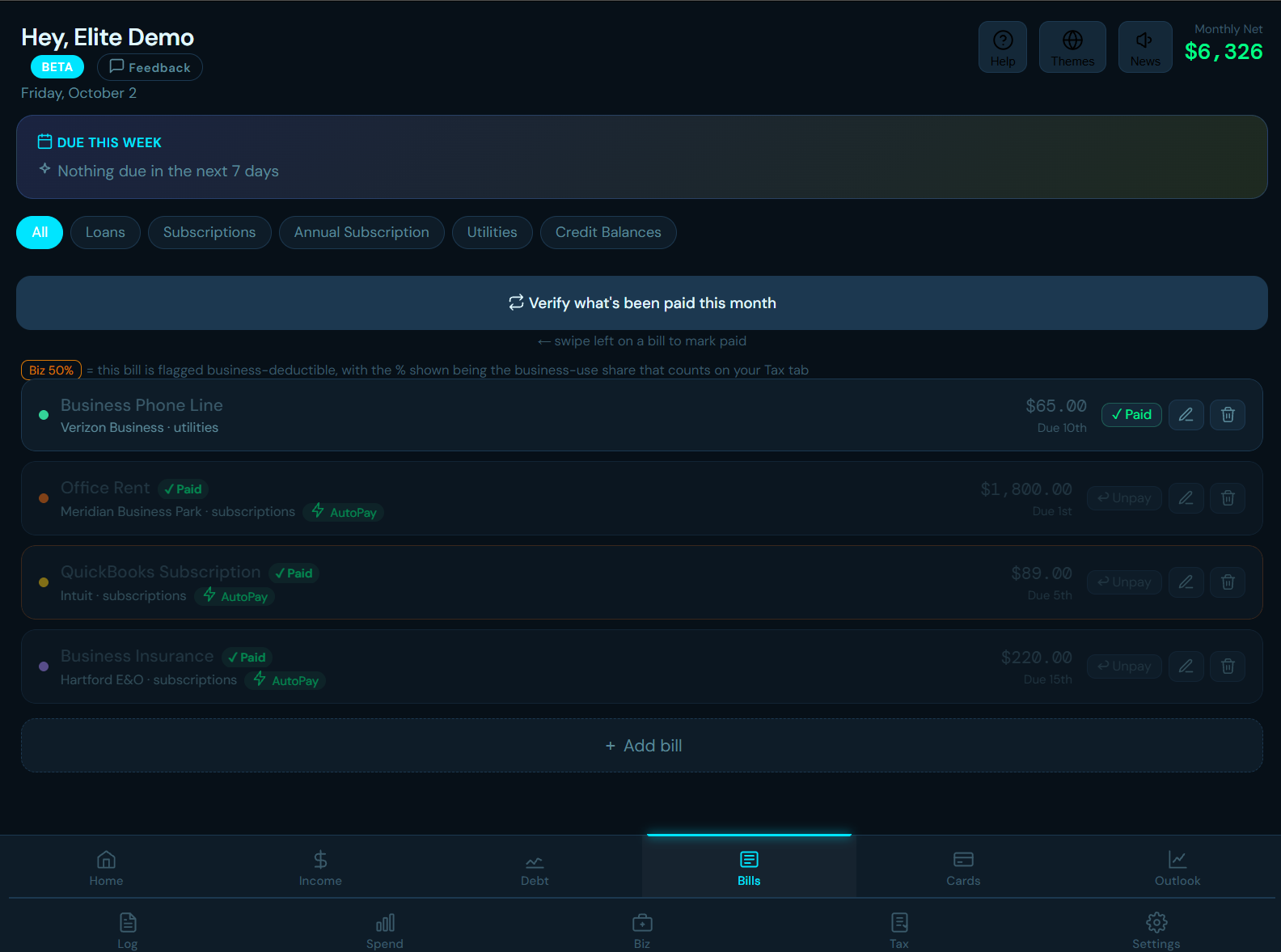The image size is (1281, 952).
Task: Open the Log tab
Action: [128, 929]
